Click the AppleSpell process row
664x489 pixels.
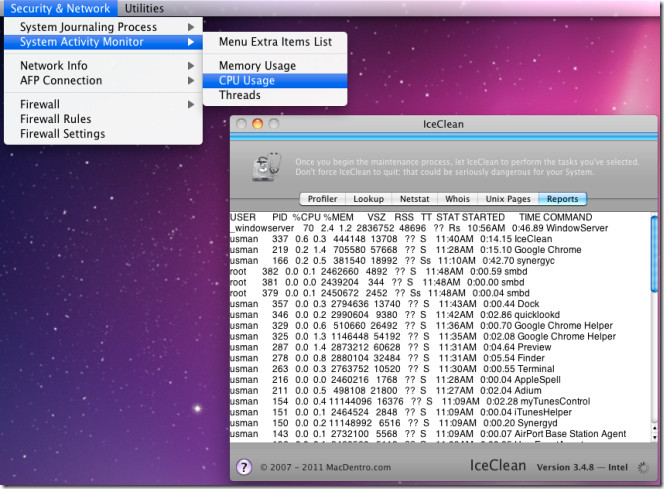(x=440, y=380)
